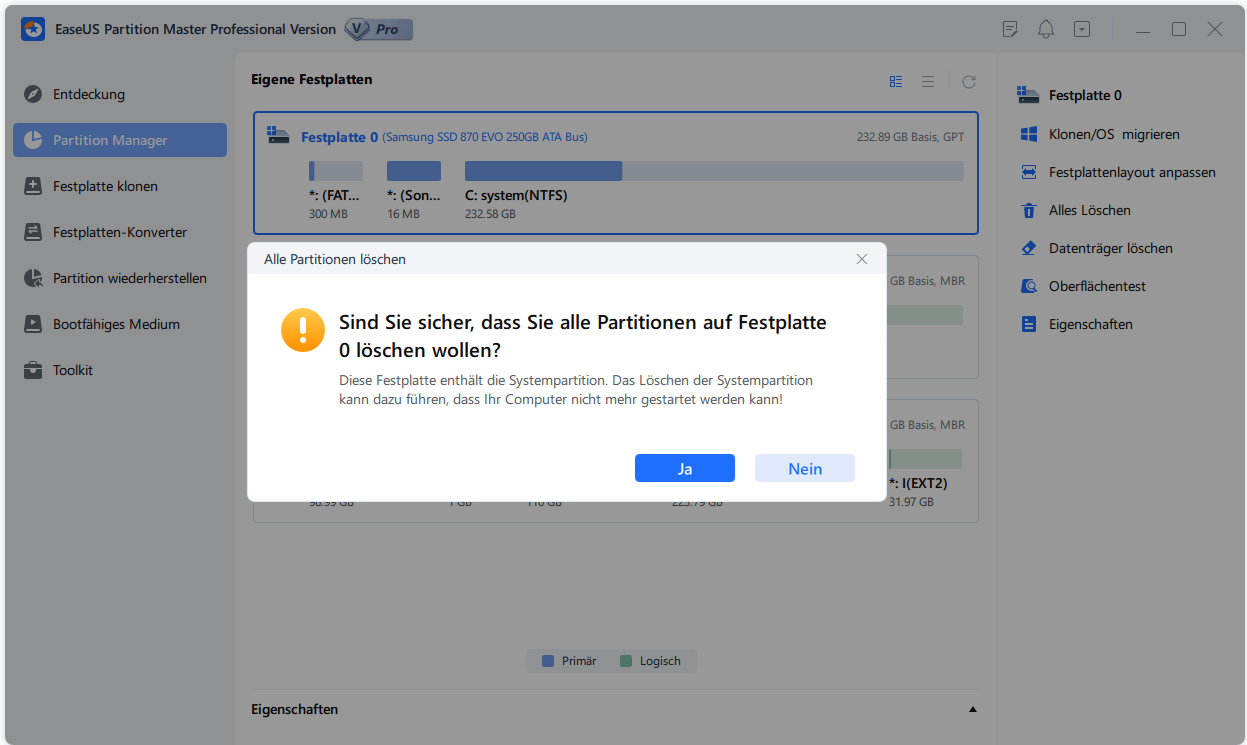Click the Pro version badge
Viewport: 1247px width, 745px height.
click(378, 29)
